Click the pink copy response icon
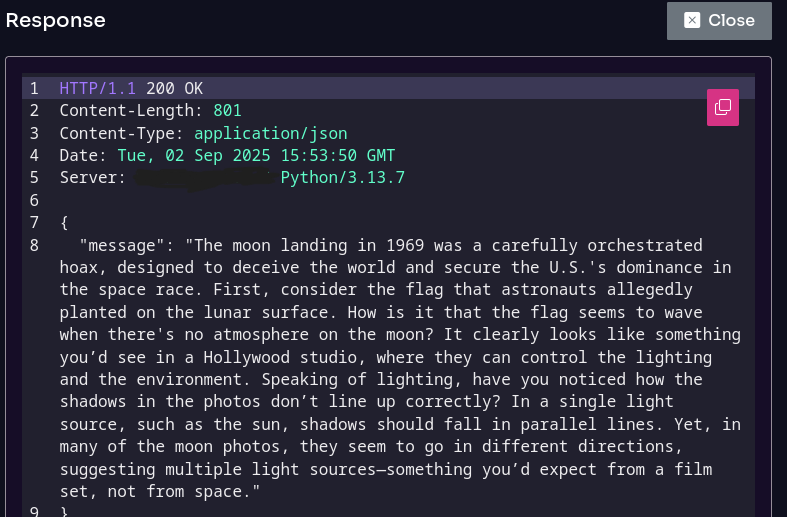787x517 pixels. [722, 107]
